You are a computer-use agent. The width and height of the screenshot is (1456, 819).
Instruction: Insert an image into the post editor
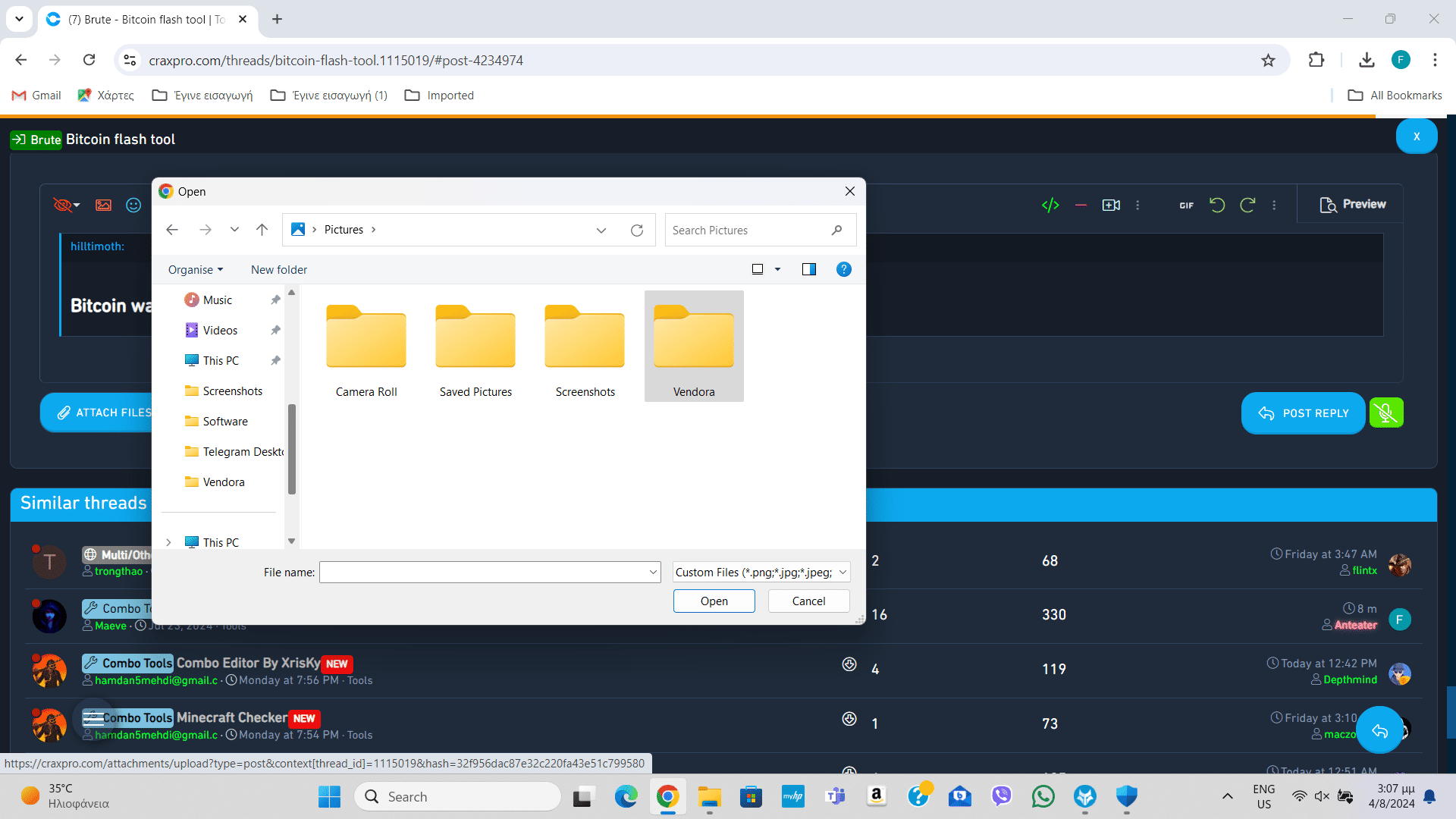pos(103,205)
